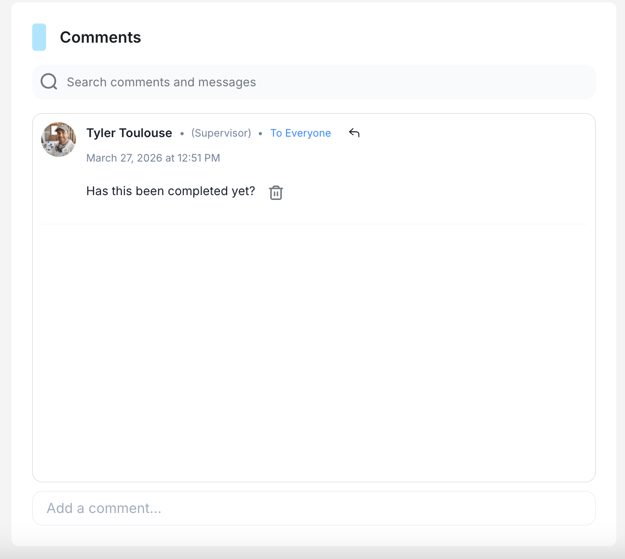This screenshot has width=625, height=559.
Task: Click the divider line below the comment
Action: 314,225
